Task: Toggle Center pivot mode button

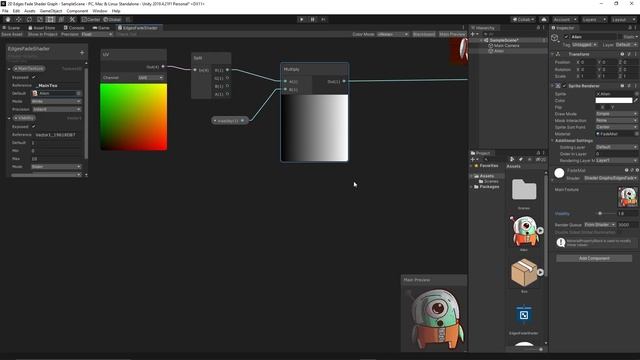Action: (x=91, y=19)
